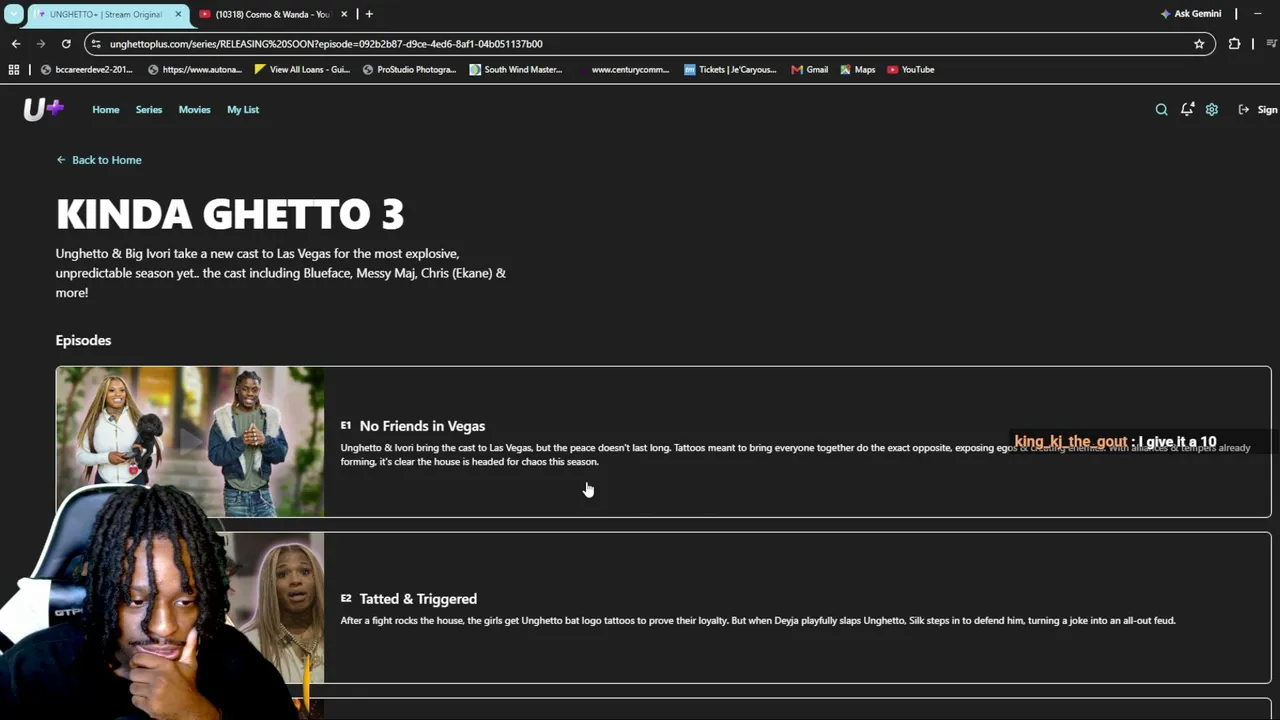
Task: Click the Episodes heading
Action: point(83,340)
